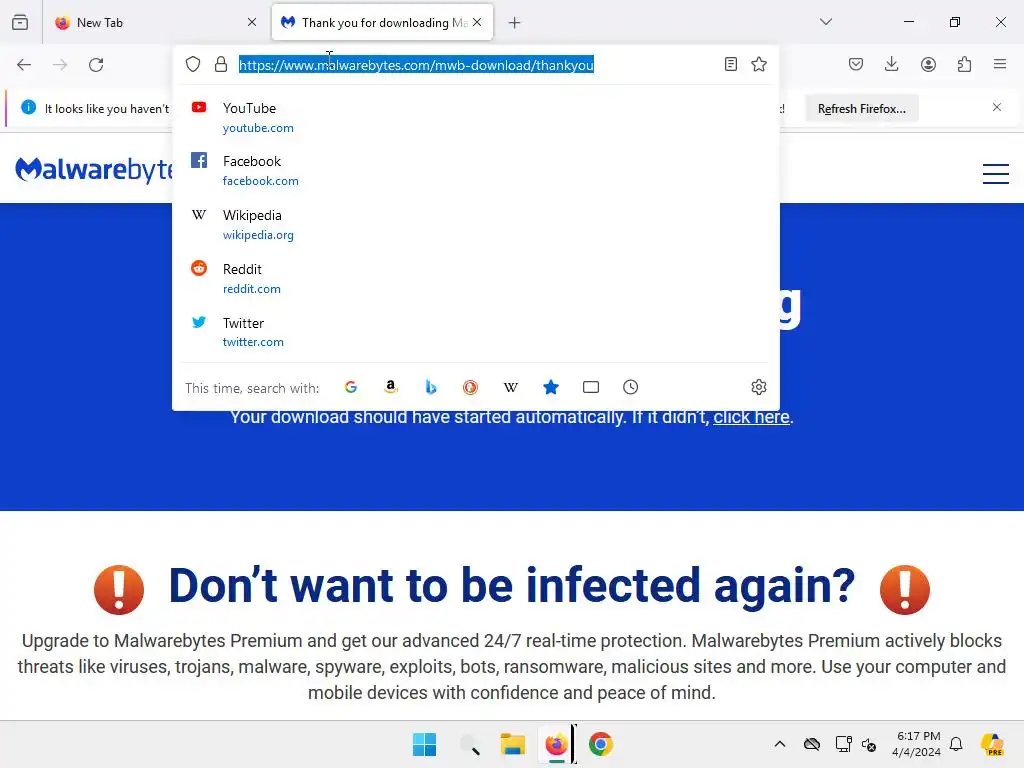This screenshot has height=768, width=1024.
Task: Open the notification bar info icon
Action: pos(29,107)
